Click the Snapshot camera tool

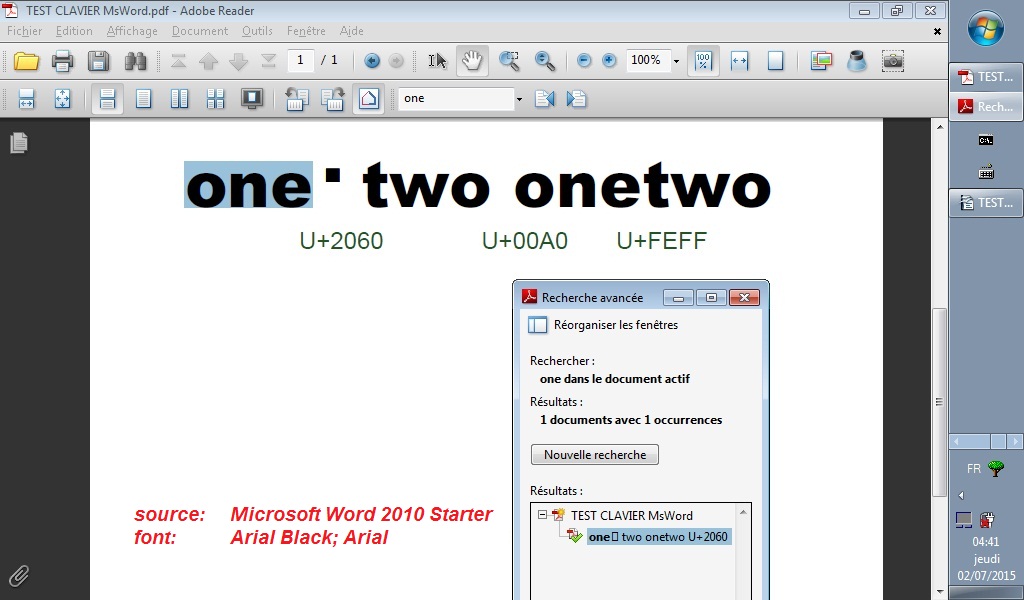pos(893,61)
